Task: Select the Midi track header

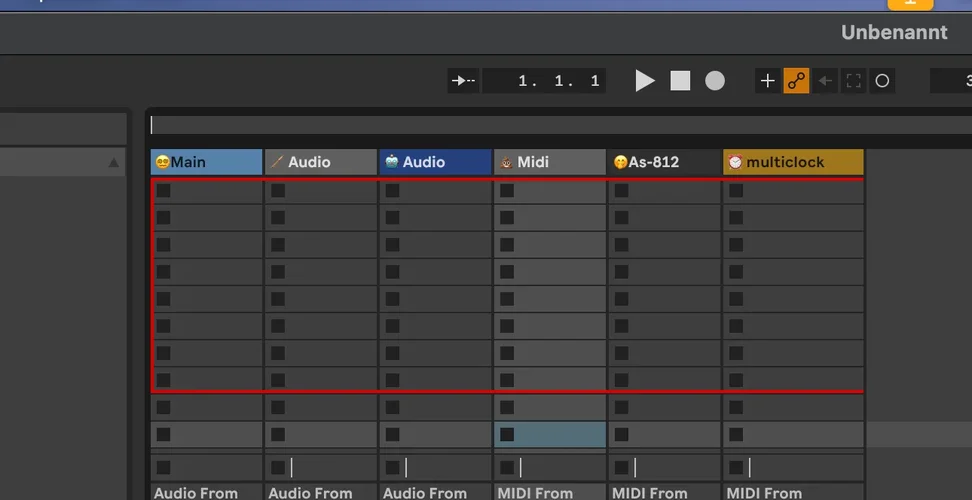Action: point(549,162)
